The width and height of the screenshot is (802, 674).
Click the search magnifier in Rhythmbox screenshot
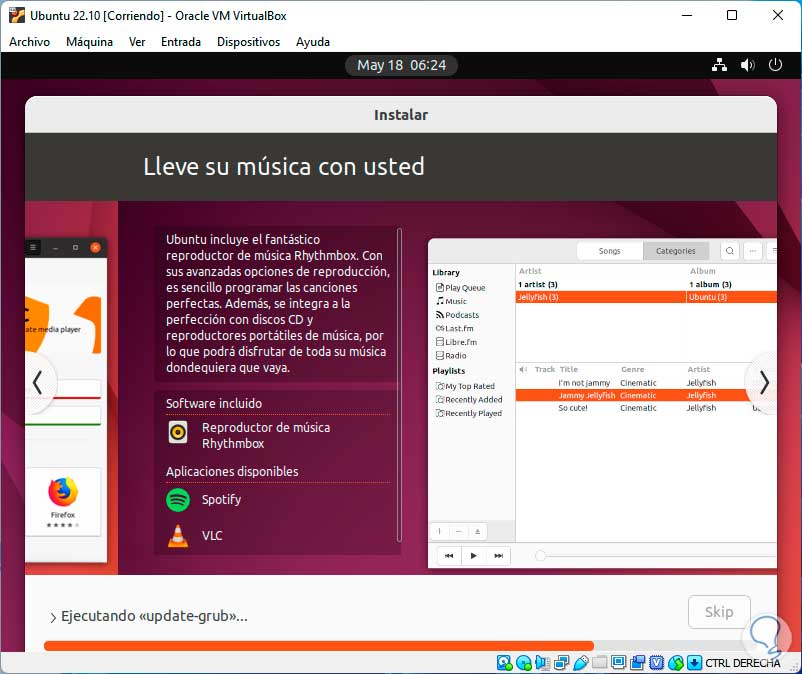coord(730,251)
